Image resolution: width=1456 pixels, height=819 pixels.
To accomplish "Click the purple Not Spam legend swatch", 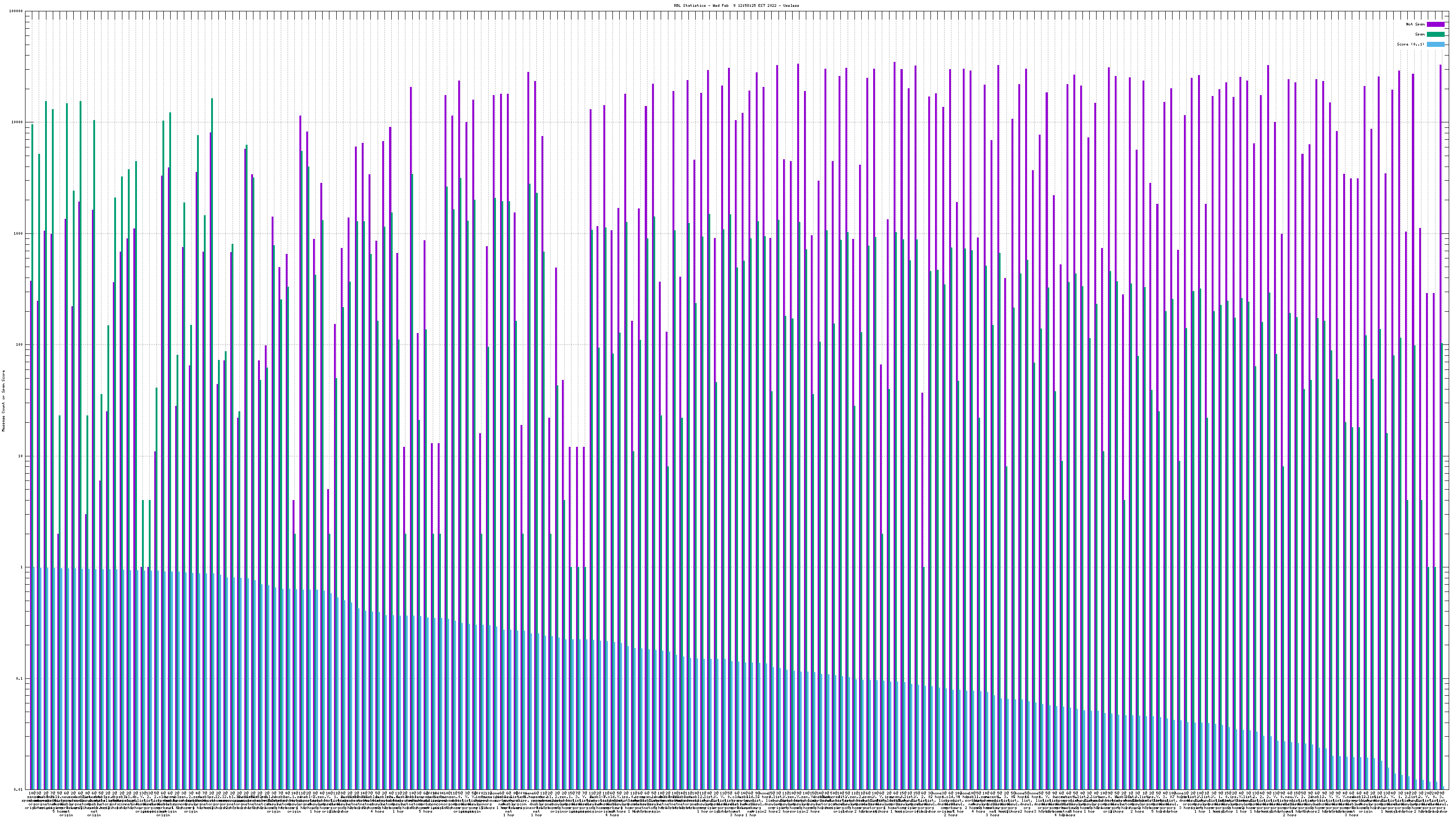I will [x=1436, y=24].
